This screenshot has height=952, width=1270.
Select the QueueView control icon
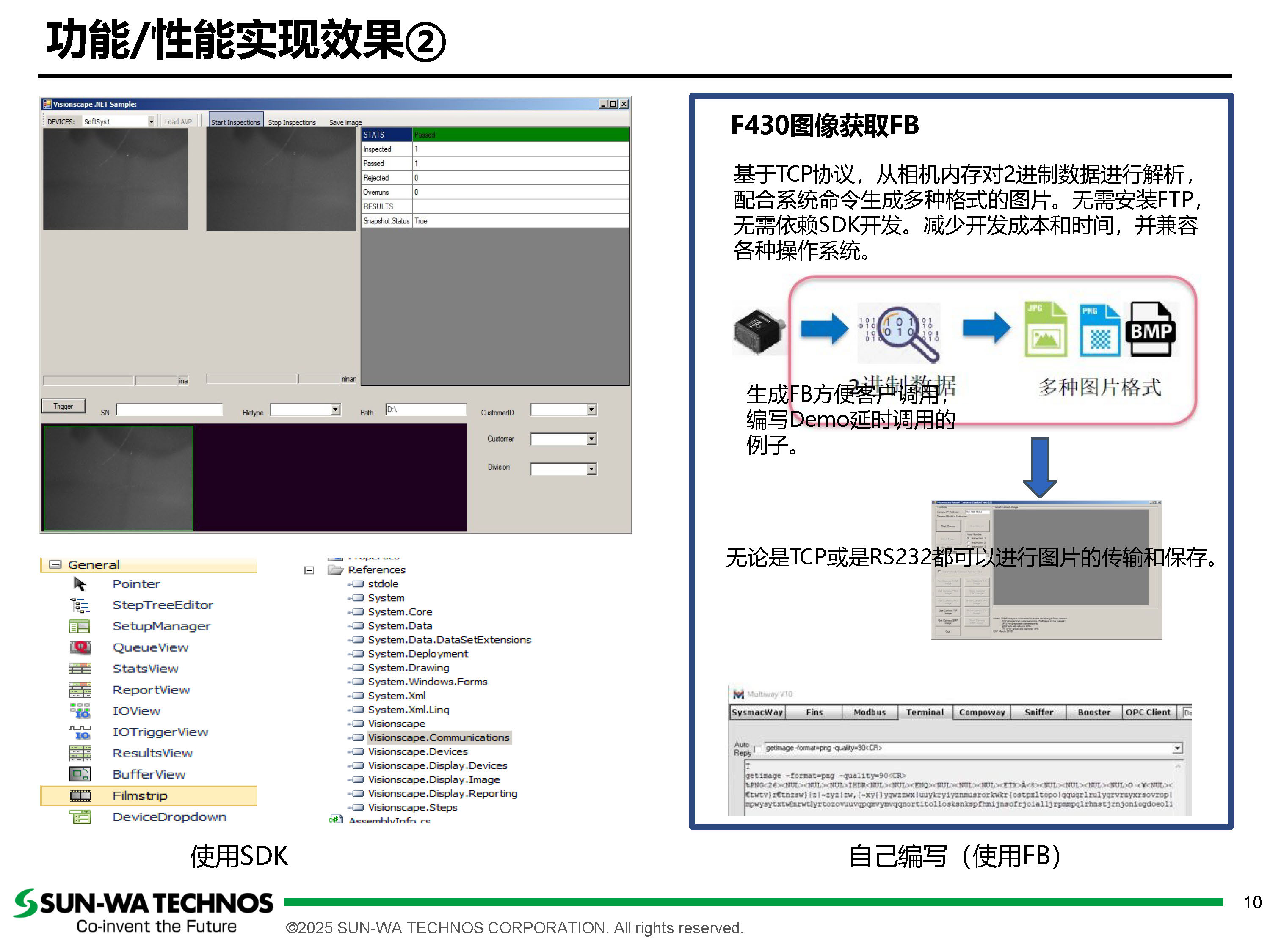click(x=80, y=648)
